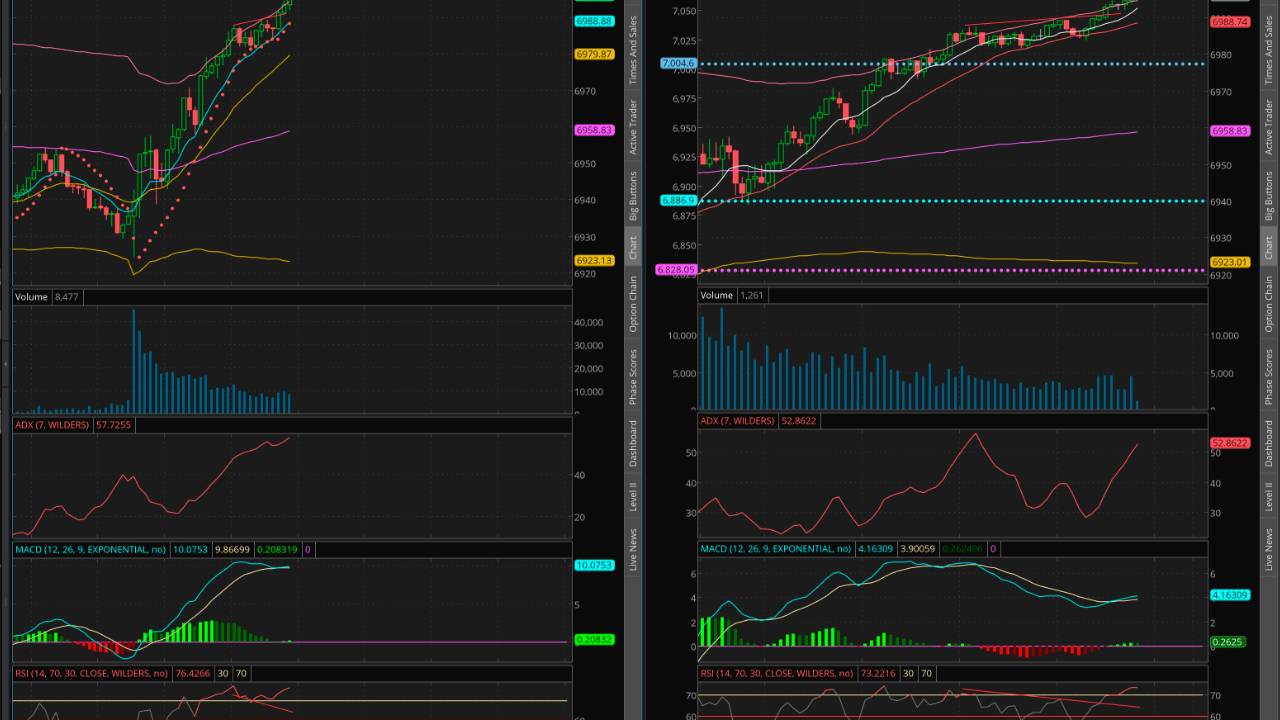Open Active Trader tab in left sidebar
Screen dimensions: 1280x720
pyautogui.click(x=633, y=127)
